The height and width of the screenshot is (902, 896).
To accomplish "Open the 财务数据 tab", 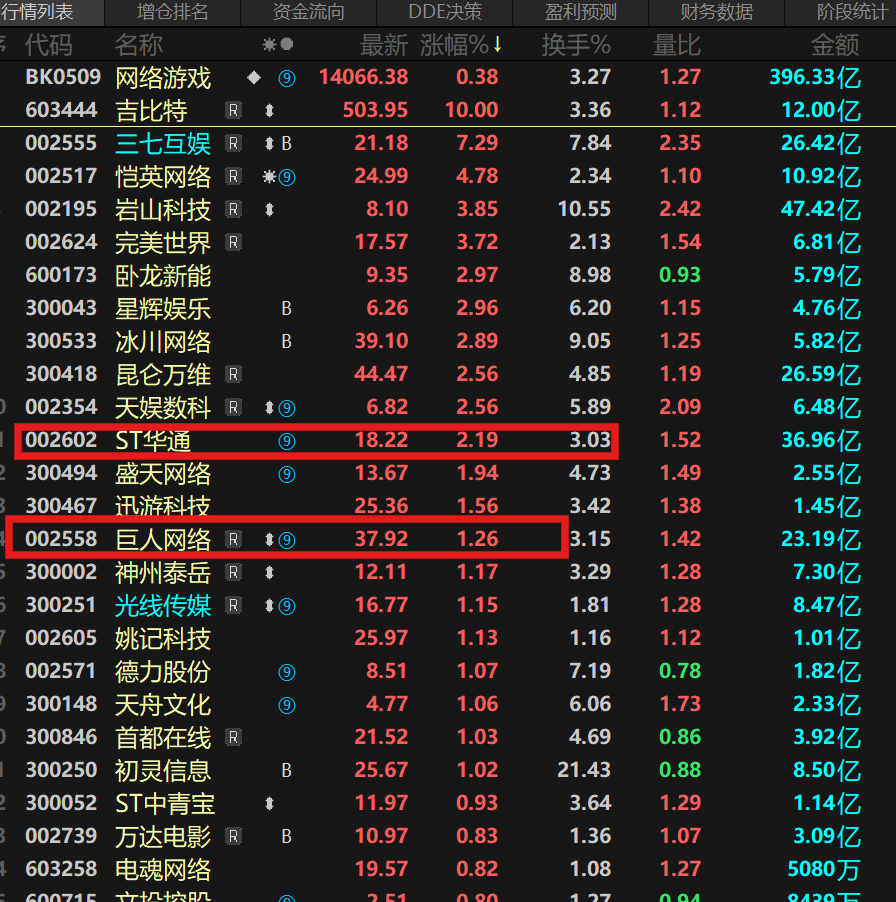I will [717, 12].
